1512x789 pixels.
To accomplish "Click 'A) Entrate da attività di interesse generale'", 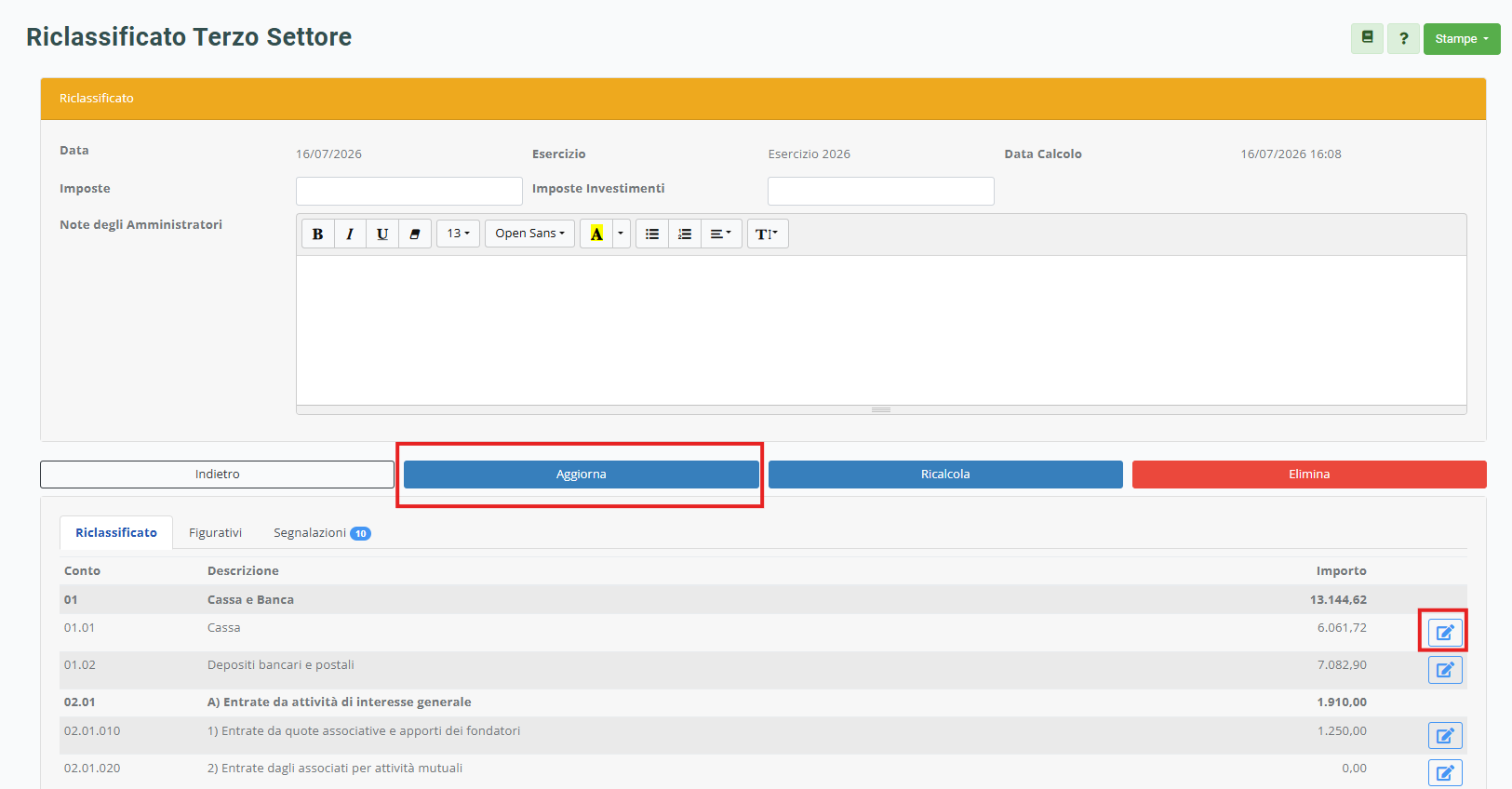I will pyautogui.click(x=339, y=702).
